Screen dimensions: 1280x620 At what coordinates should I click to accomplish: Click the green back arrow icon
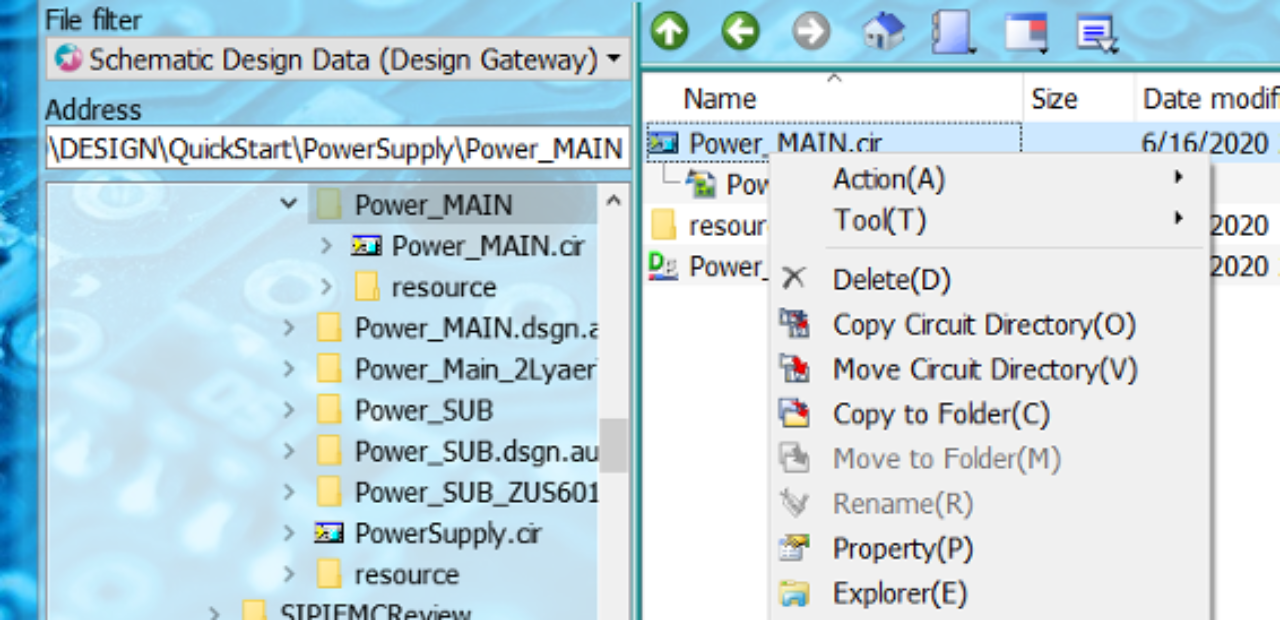740,32
